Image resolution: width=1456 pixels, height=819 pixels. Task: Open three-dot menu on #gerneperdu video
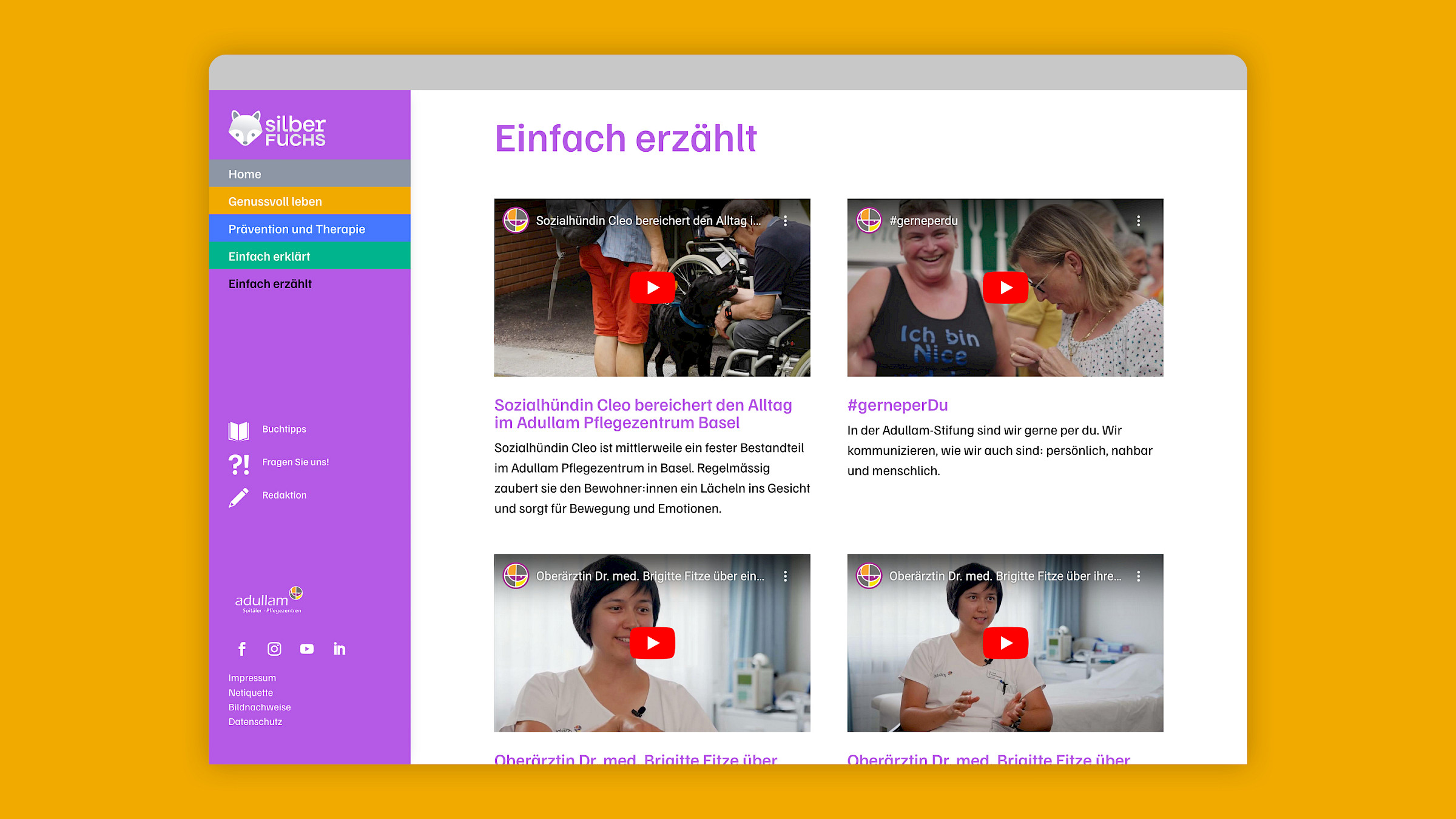click(x=1138, y=221)
